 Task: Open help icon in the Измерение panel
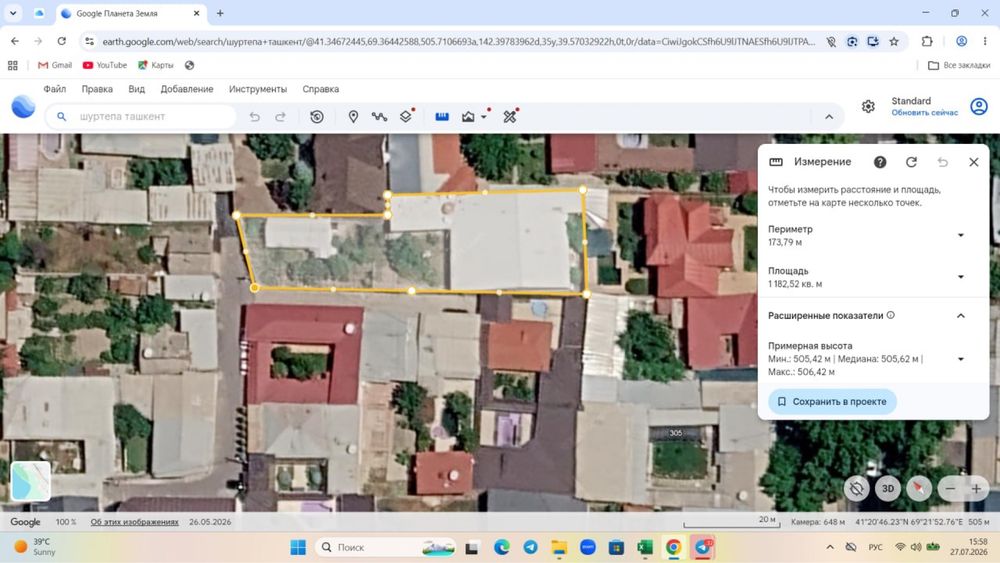(x=880, y=162)
